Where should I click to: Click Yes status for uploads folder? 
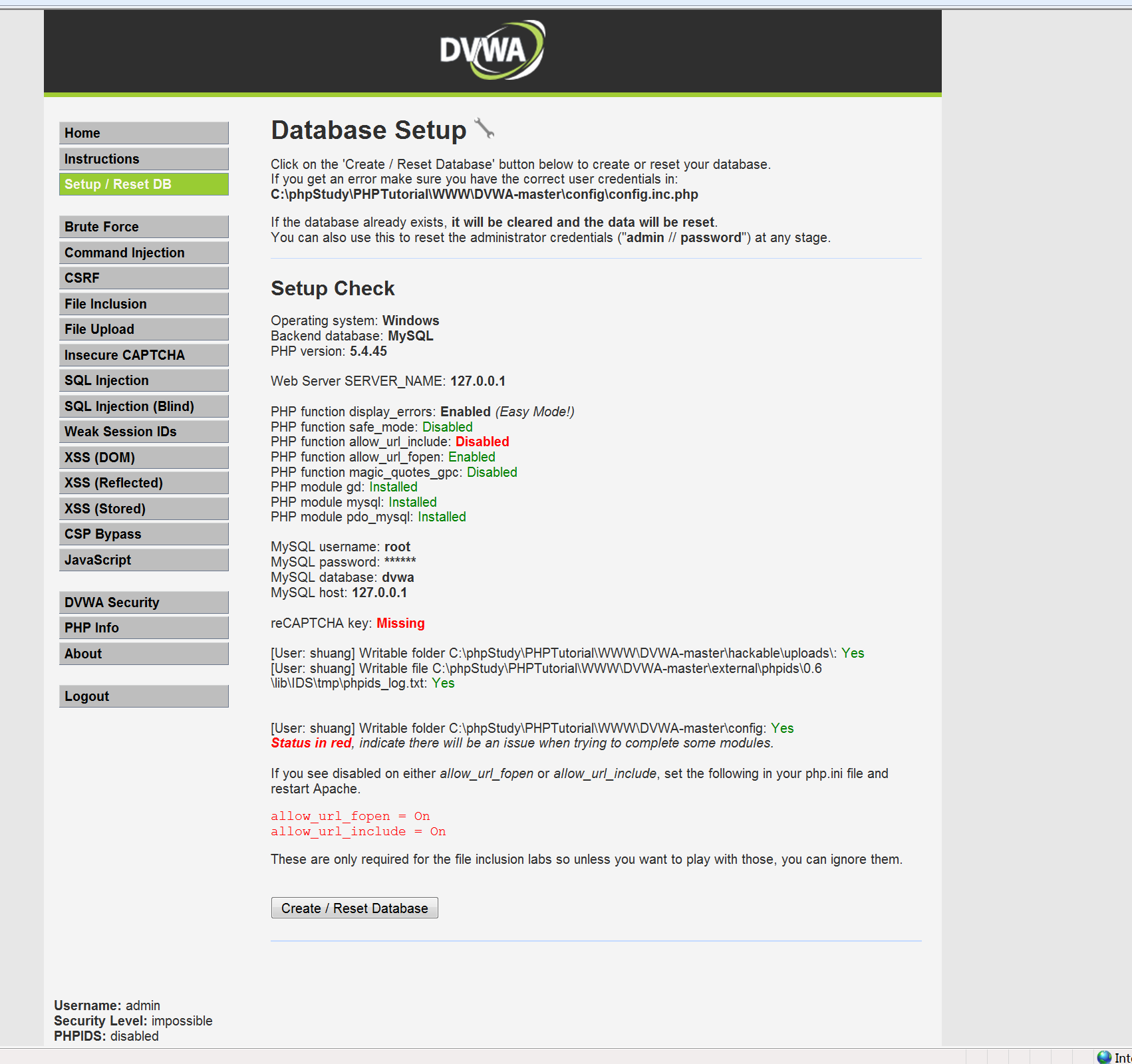(x=853, y=653)
